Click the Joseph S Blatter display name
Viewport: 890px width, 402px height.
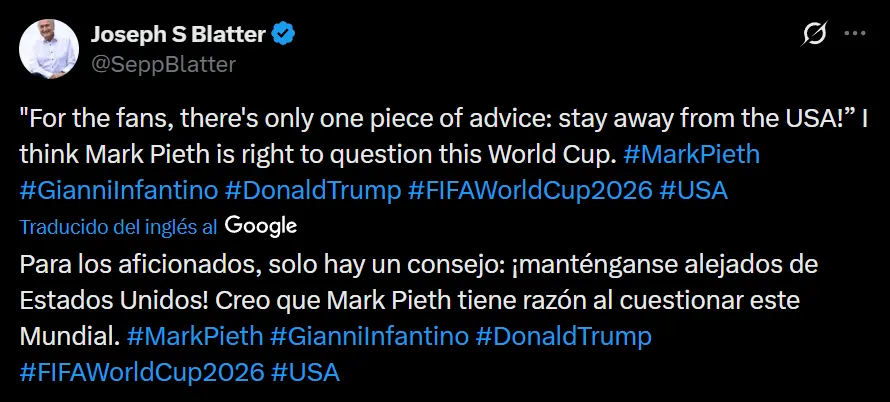(178, 35)
